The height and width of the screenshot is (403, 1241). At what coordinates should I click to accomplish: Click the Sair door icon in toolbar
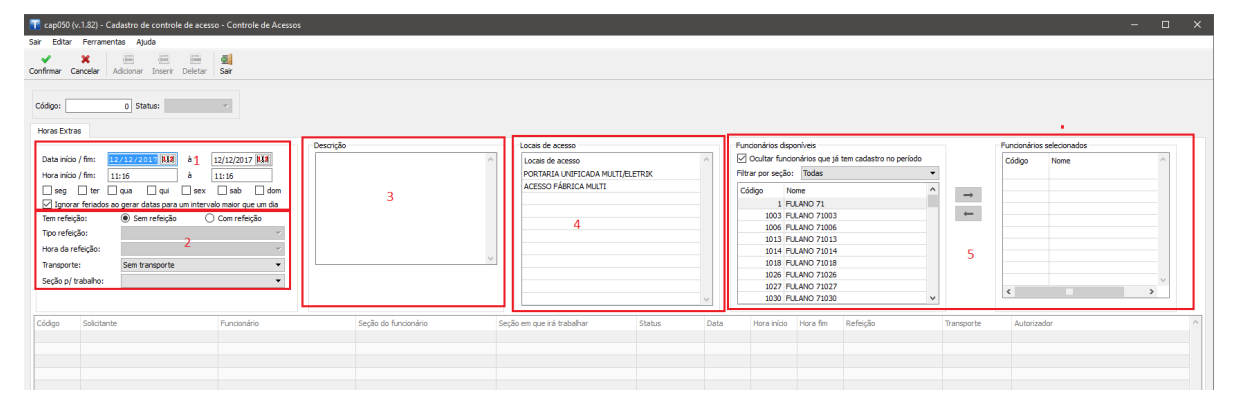tap(226, 59)
